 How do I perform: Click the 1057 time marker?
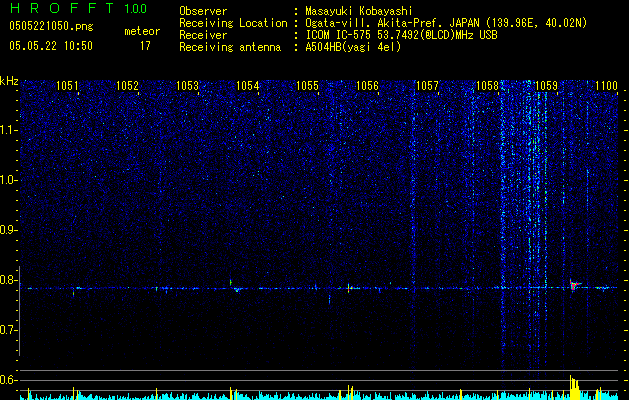427,86
